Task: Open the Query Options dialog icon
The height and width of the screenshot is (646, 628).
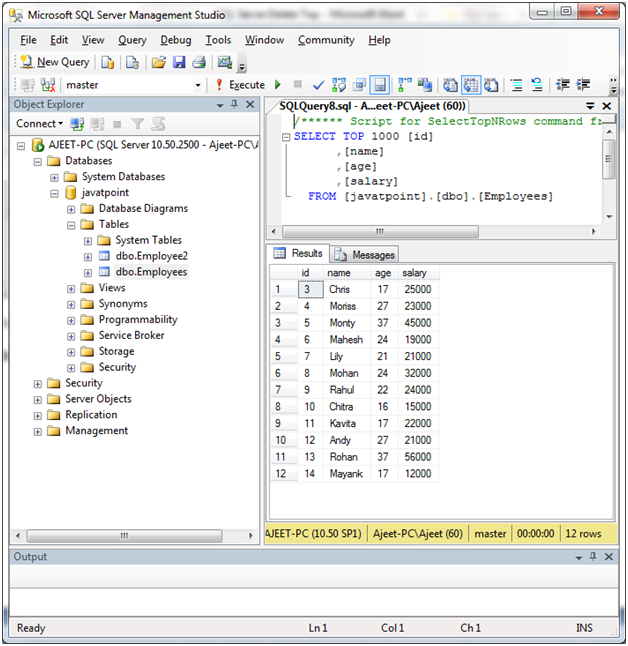Action: click(x=359, y=85)
